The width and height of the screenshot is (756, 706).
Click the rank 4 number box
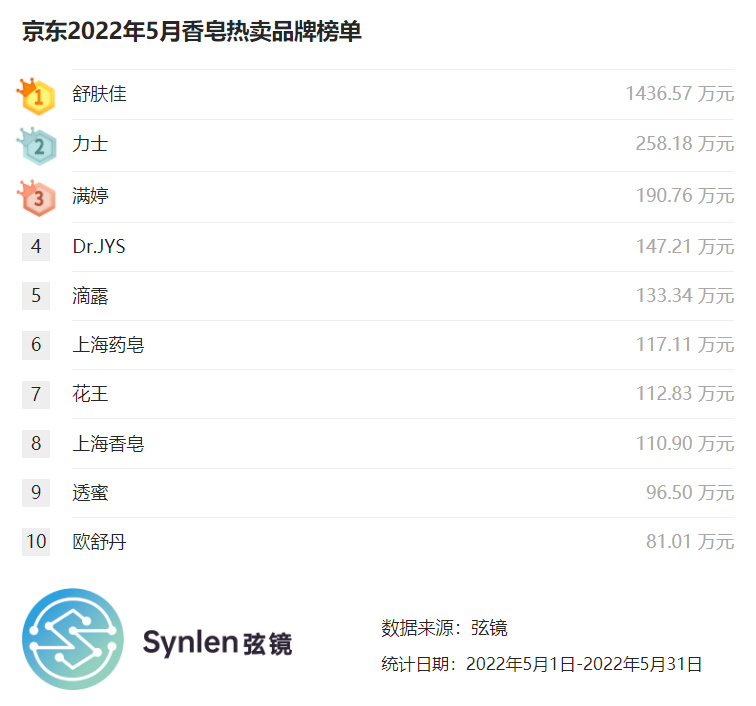[x=36, y=246]
